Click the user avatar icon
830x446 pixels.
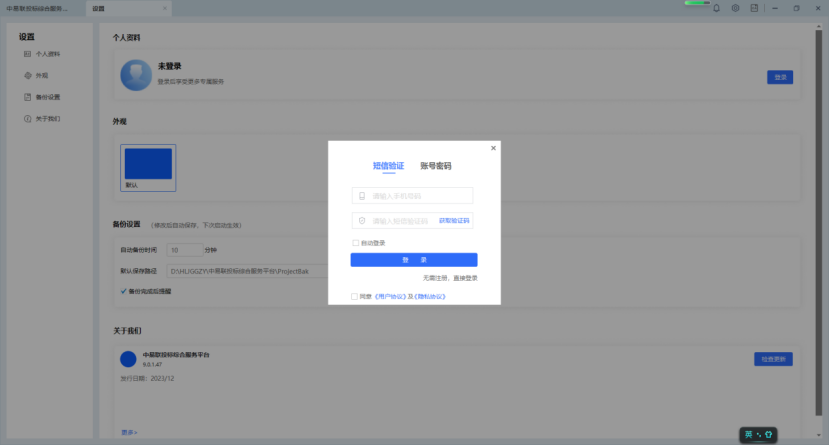tap(136, 76)
